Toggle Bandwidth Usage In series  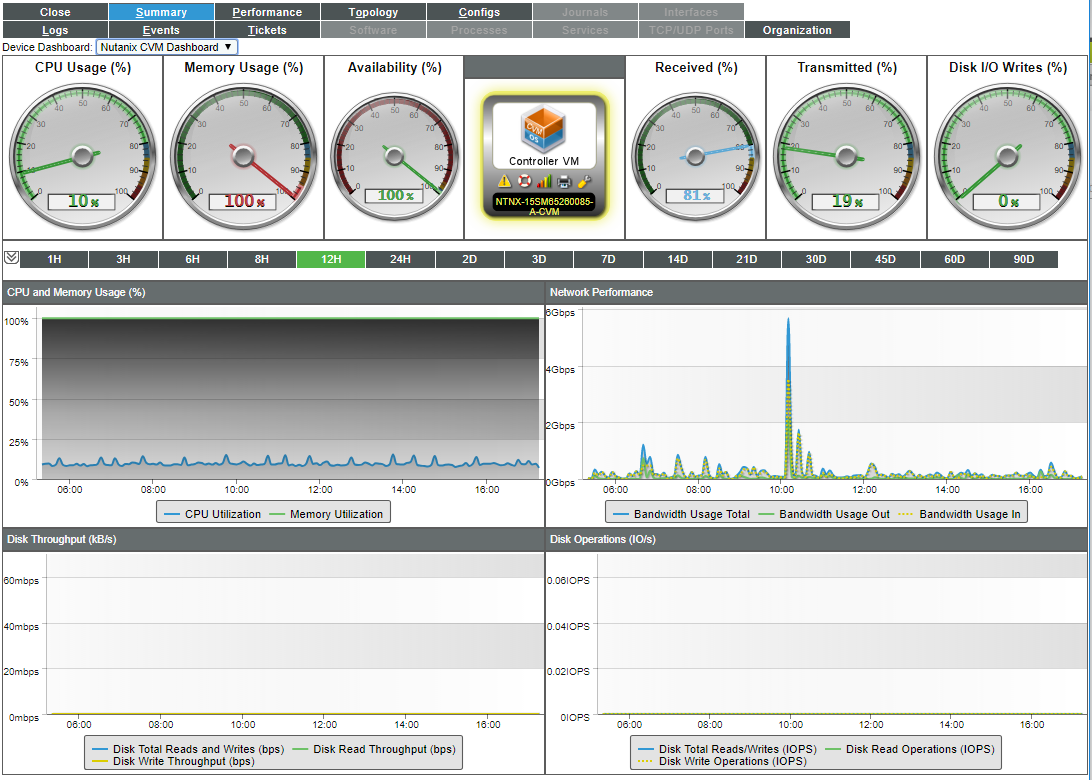pyautogui.click(x=959, y=514)
